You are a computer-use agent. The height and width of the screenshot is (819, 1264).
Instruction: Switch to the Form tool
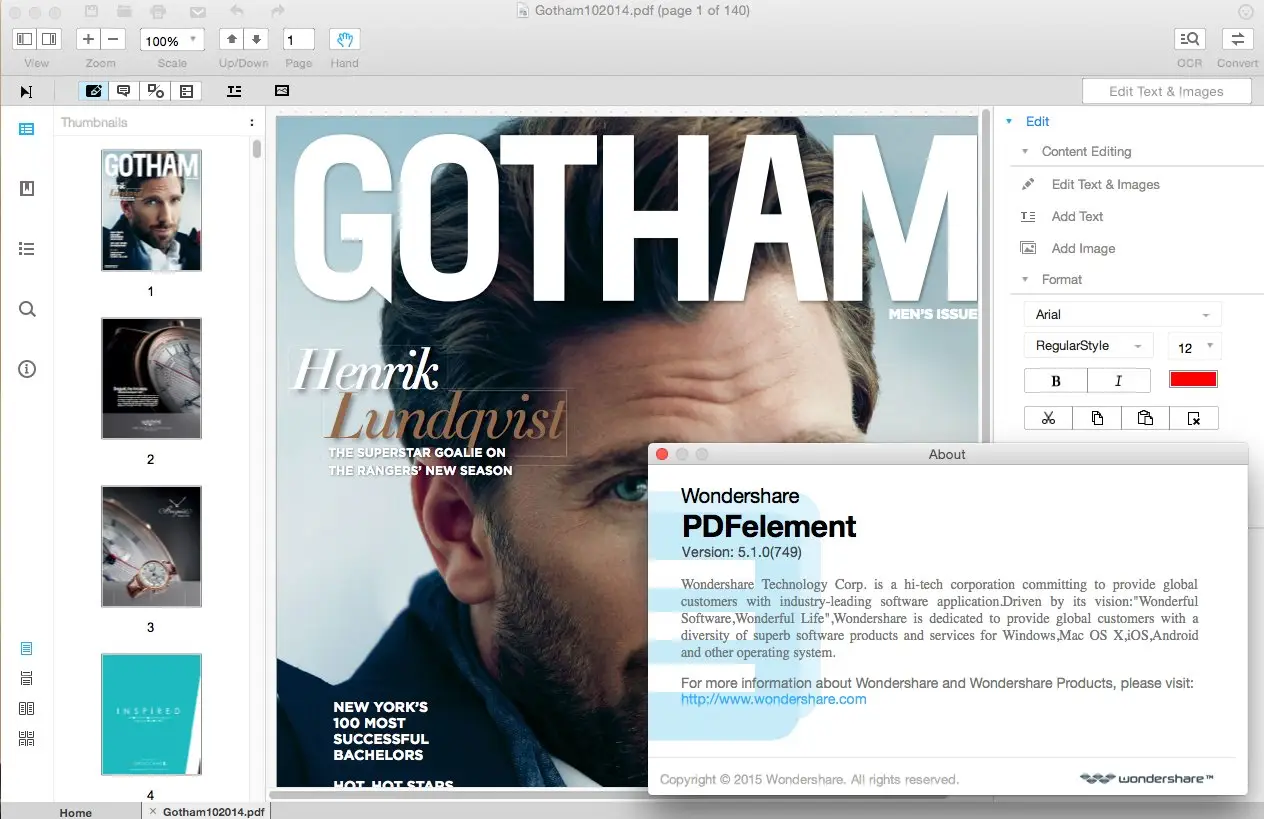tap(186, 91)
